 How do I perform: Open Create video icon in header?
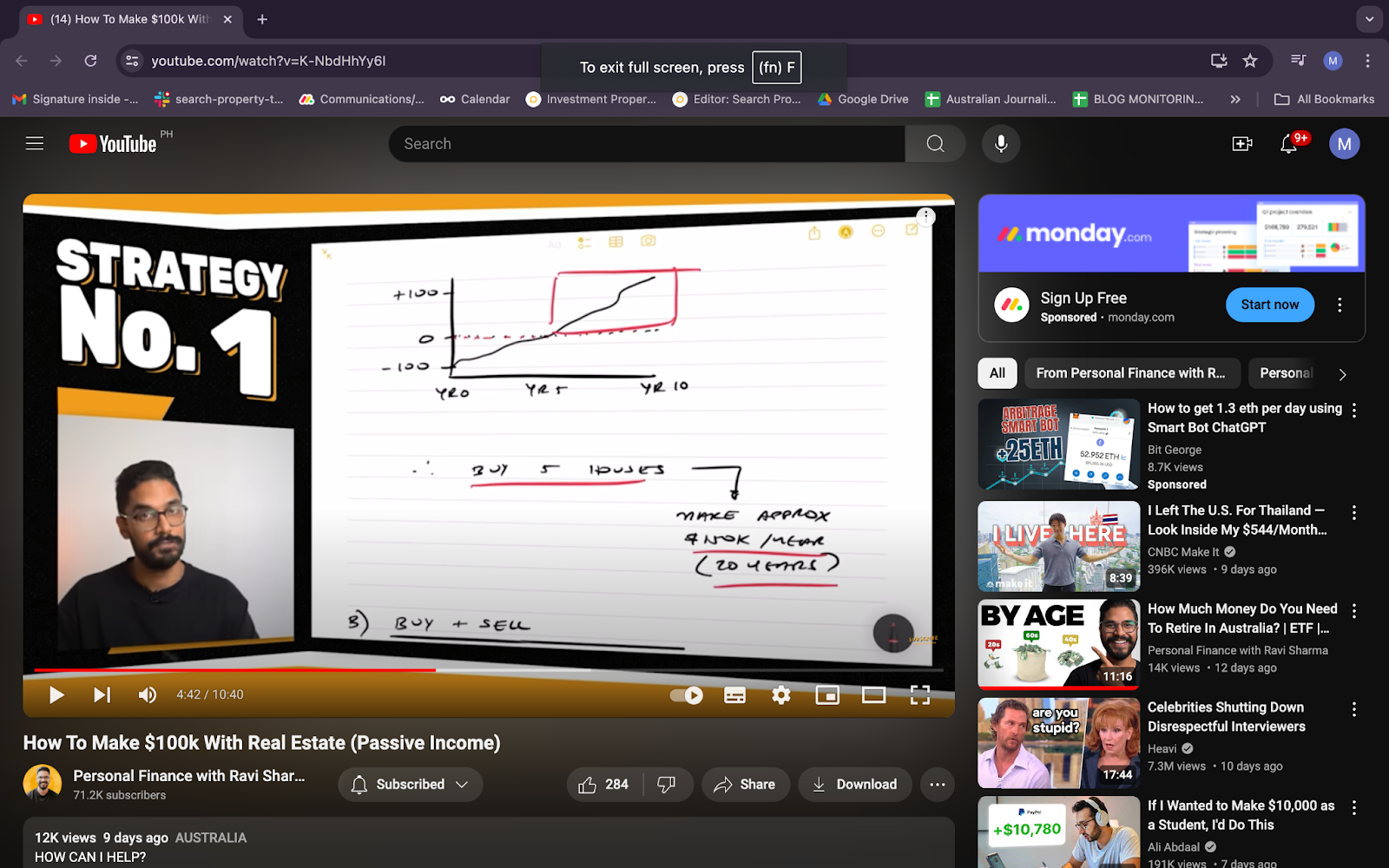(x=1242, y=143)
